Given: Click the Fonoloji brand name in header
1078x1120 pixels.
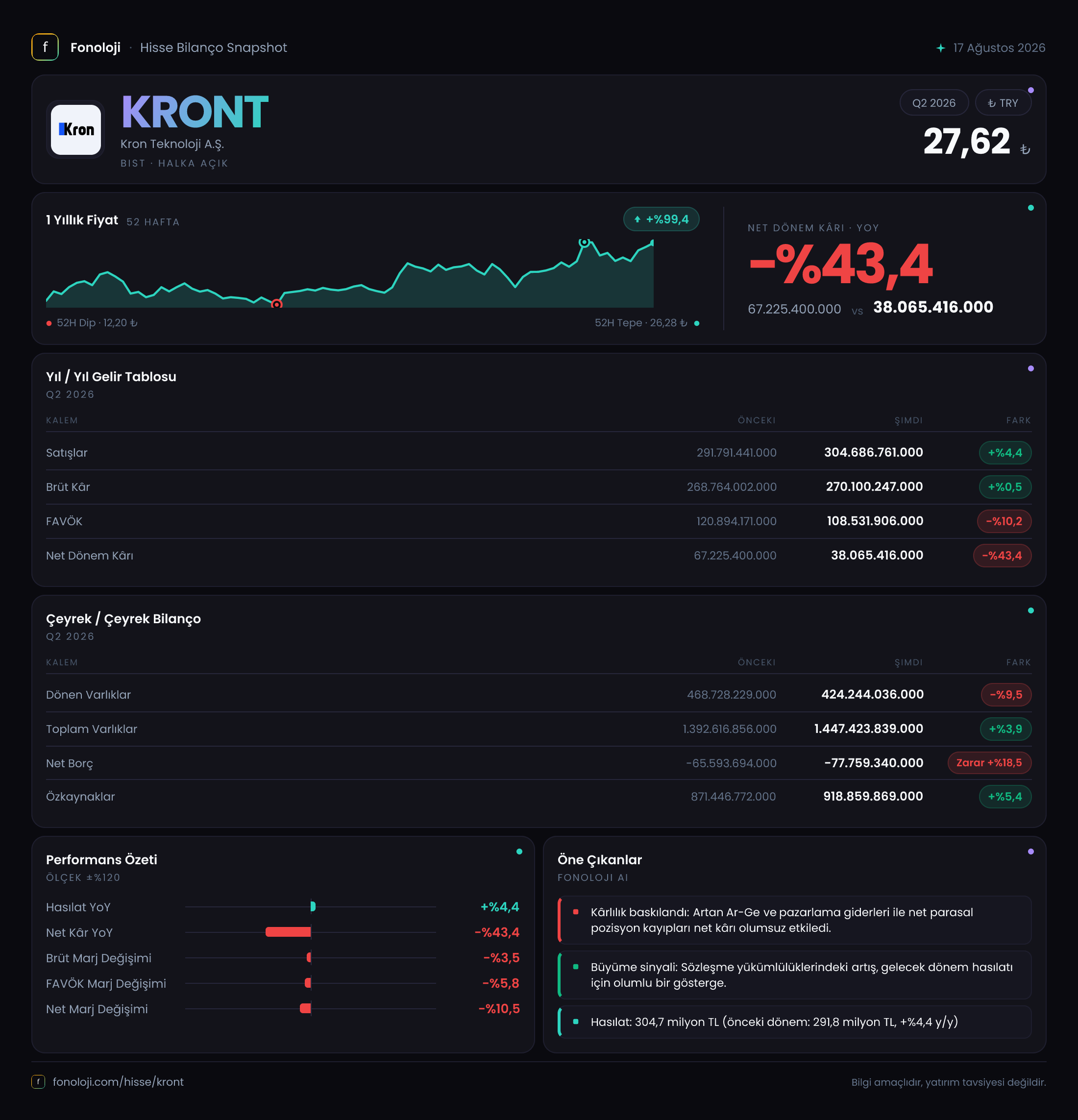Looking at the screenshot, I should [x=96, y=48].
